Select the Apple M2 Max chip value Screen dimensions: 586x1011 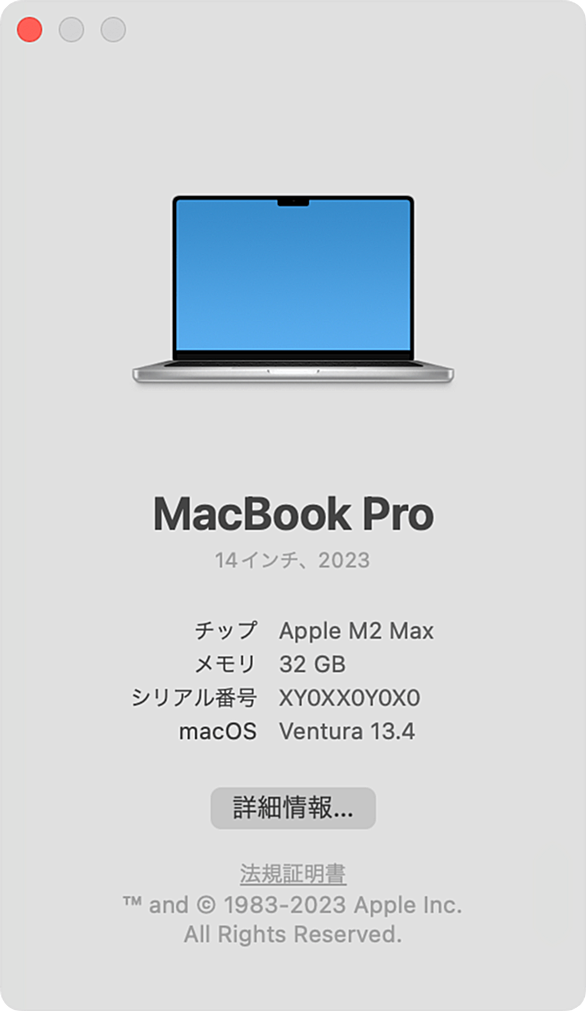[356, 631]
